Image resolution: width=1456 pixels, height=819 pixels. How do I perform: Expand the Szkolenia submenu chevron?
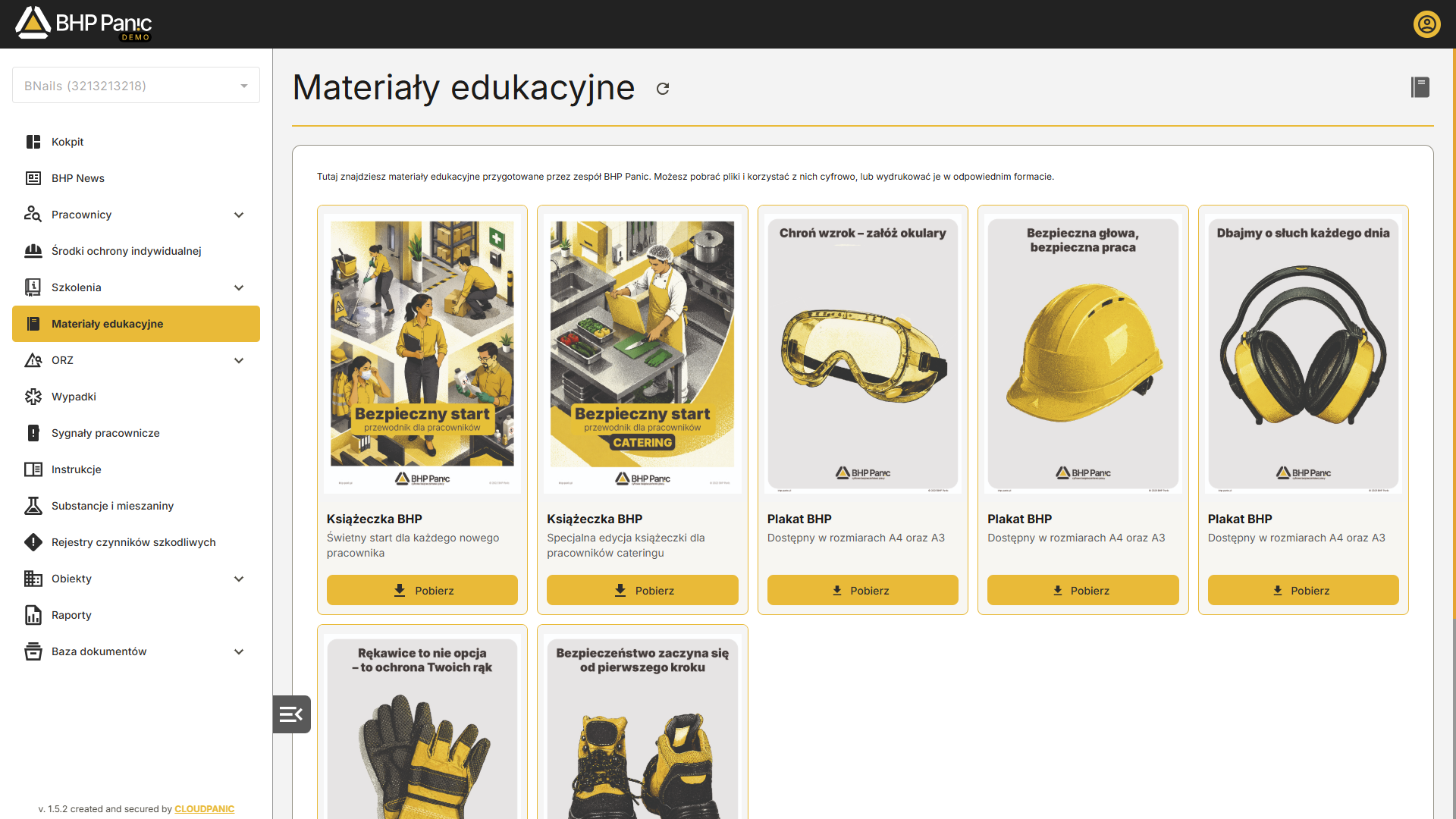coord(239,287)
